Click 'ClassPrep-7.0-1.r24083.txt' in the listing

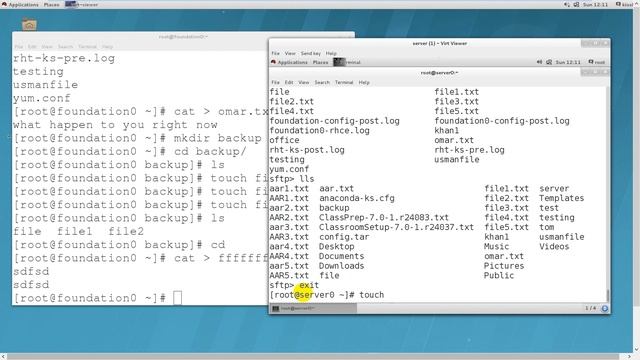pos(384,218)
